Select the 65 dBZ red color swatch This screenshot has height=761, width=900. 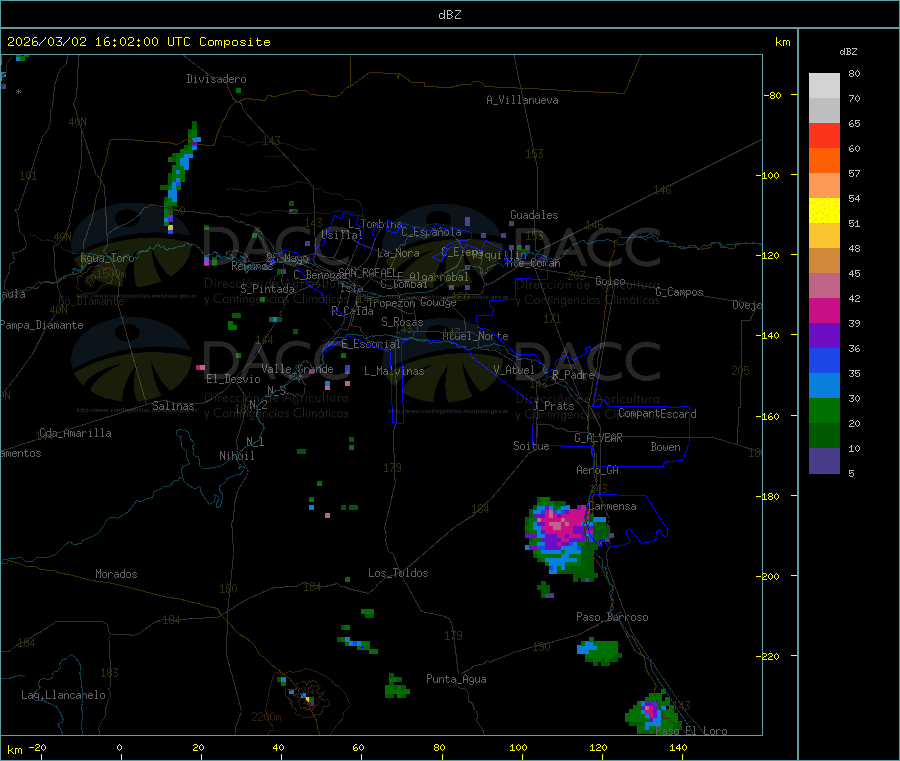tap(824, 135)
